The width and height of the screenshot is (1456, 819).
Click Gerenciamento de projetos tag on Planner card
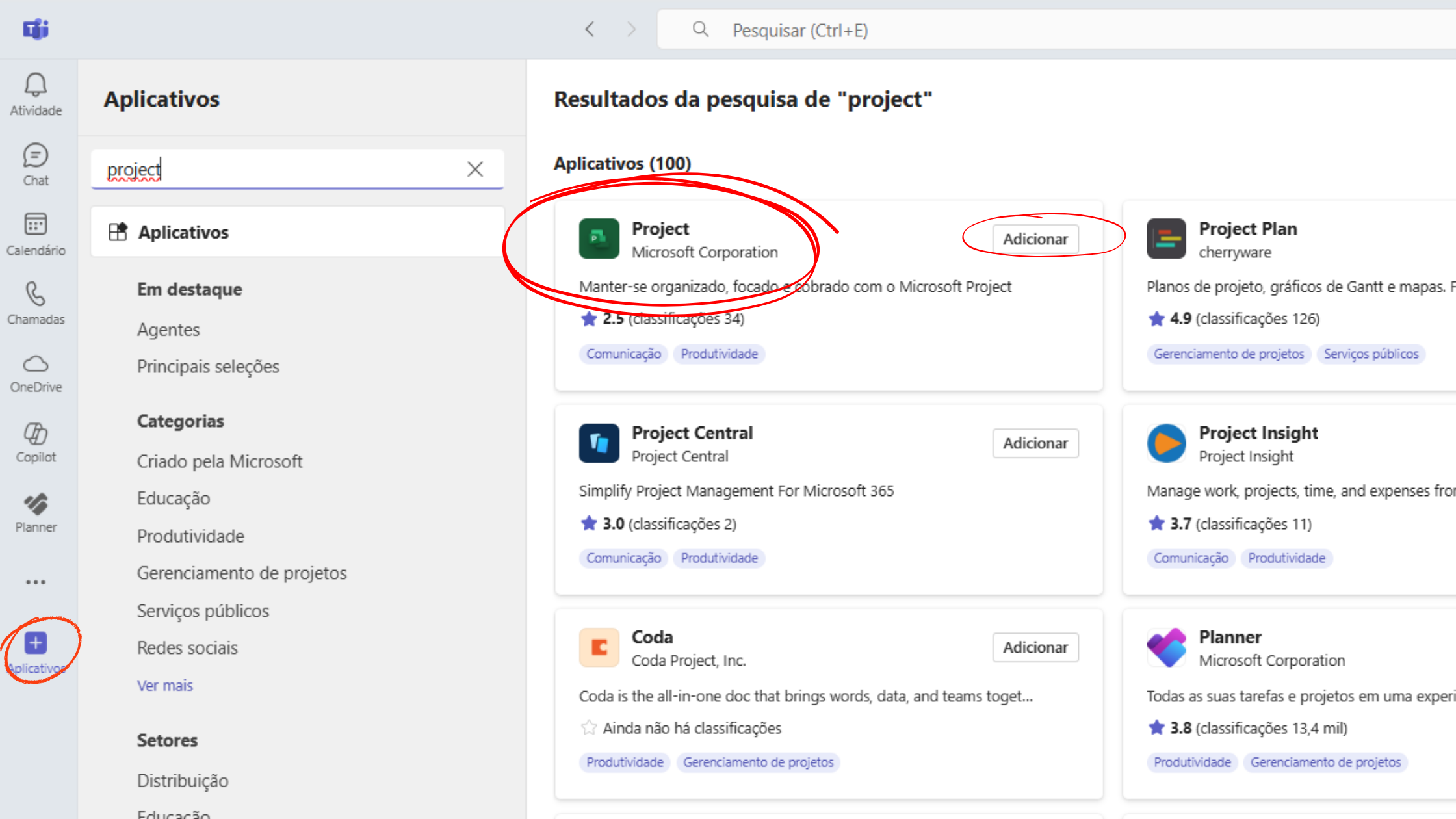[1325, 762]
